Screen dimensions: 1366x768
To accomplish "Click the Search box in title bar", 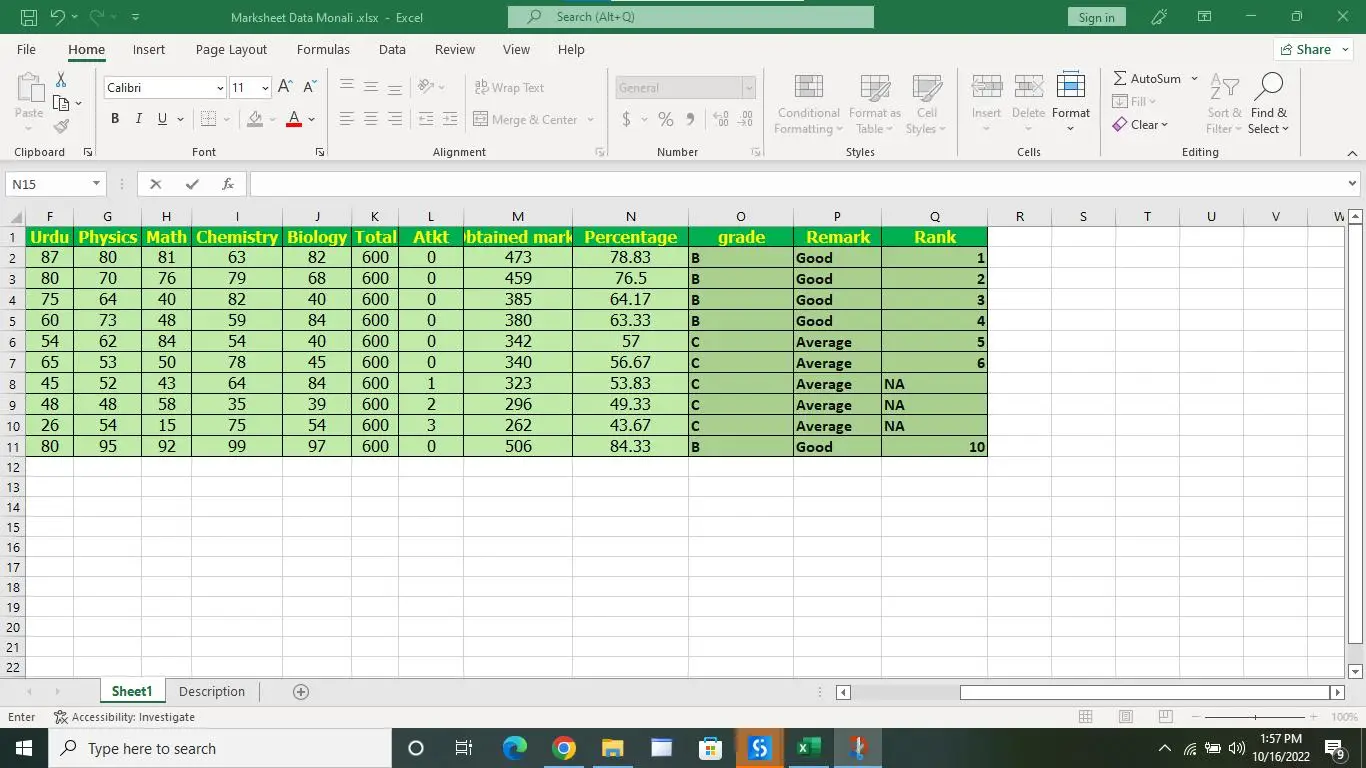I will coord(691,17).
